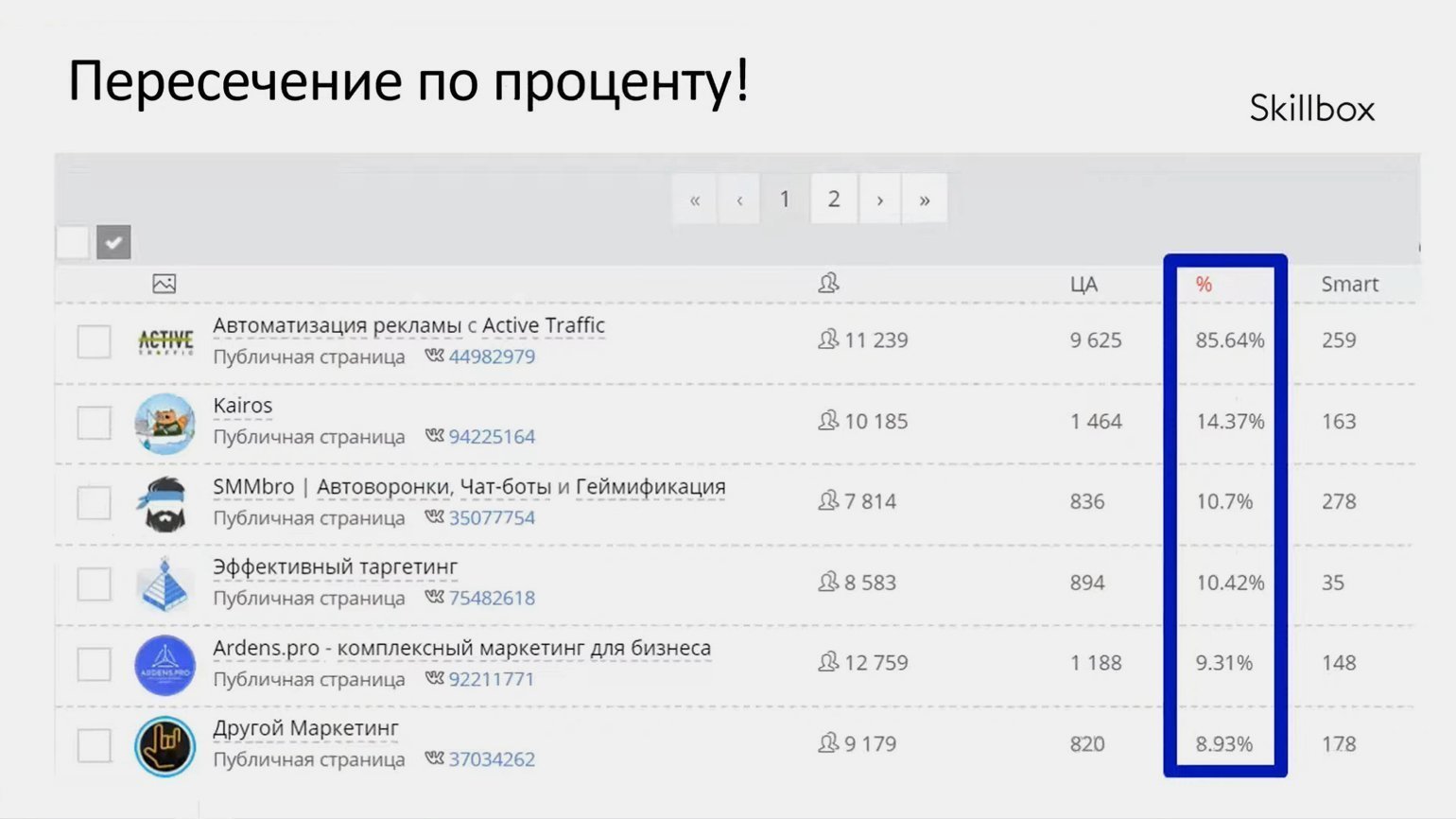The height and width of the screenshot is (819, 1456).
Task: Open VK ID link 35077754
Action: 492,518
